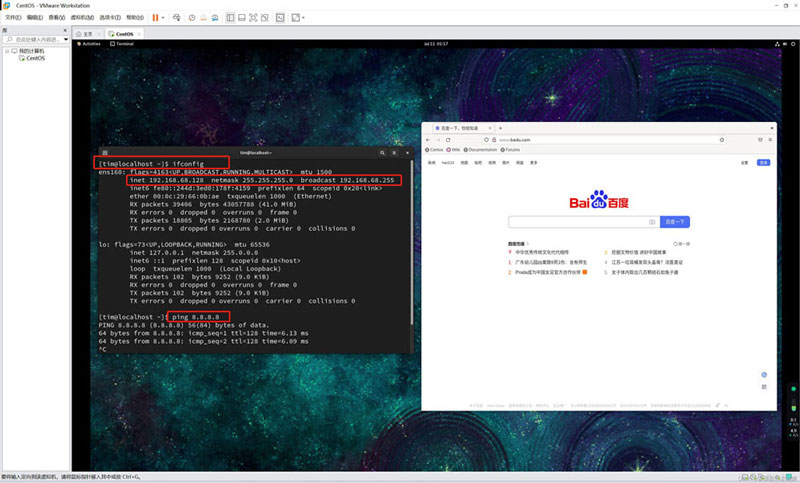Screen dimensions: 800x483
Task: Click the send Ctrl+Alt+Del toolbar icon
Action: click(178, 18)
